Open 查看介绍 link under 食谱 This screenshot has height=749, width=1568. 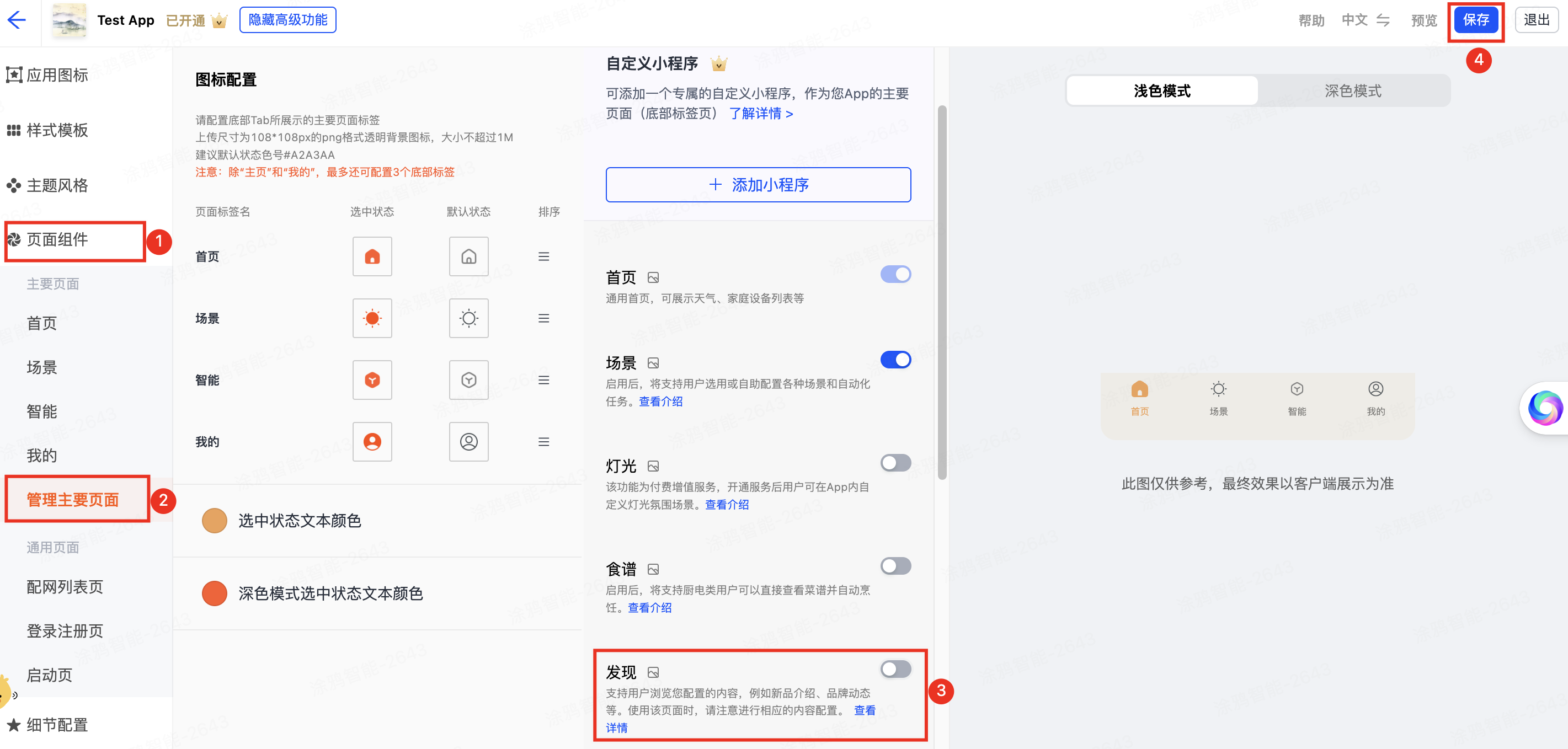649,608
